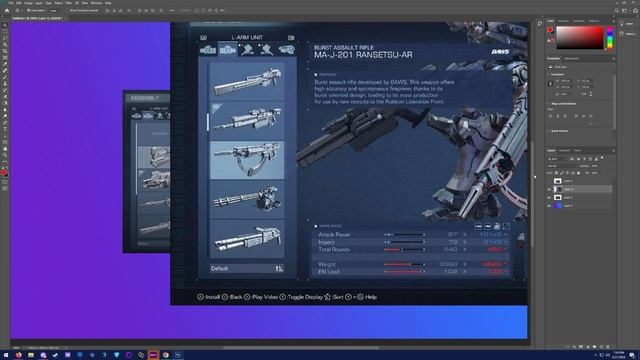Click the canvas vertical scrollbar
The height and width of the screenshot is (360, 640).
coord(532,194)
